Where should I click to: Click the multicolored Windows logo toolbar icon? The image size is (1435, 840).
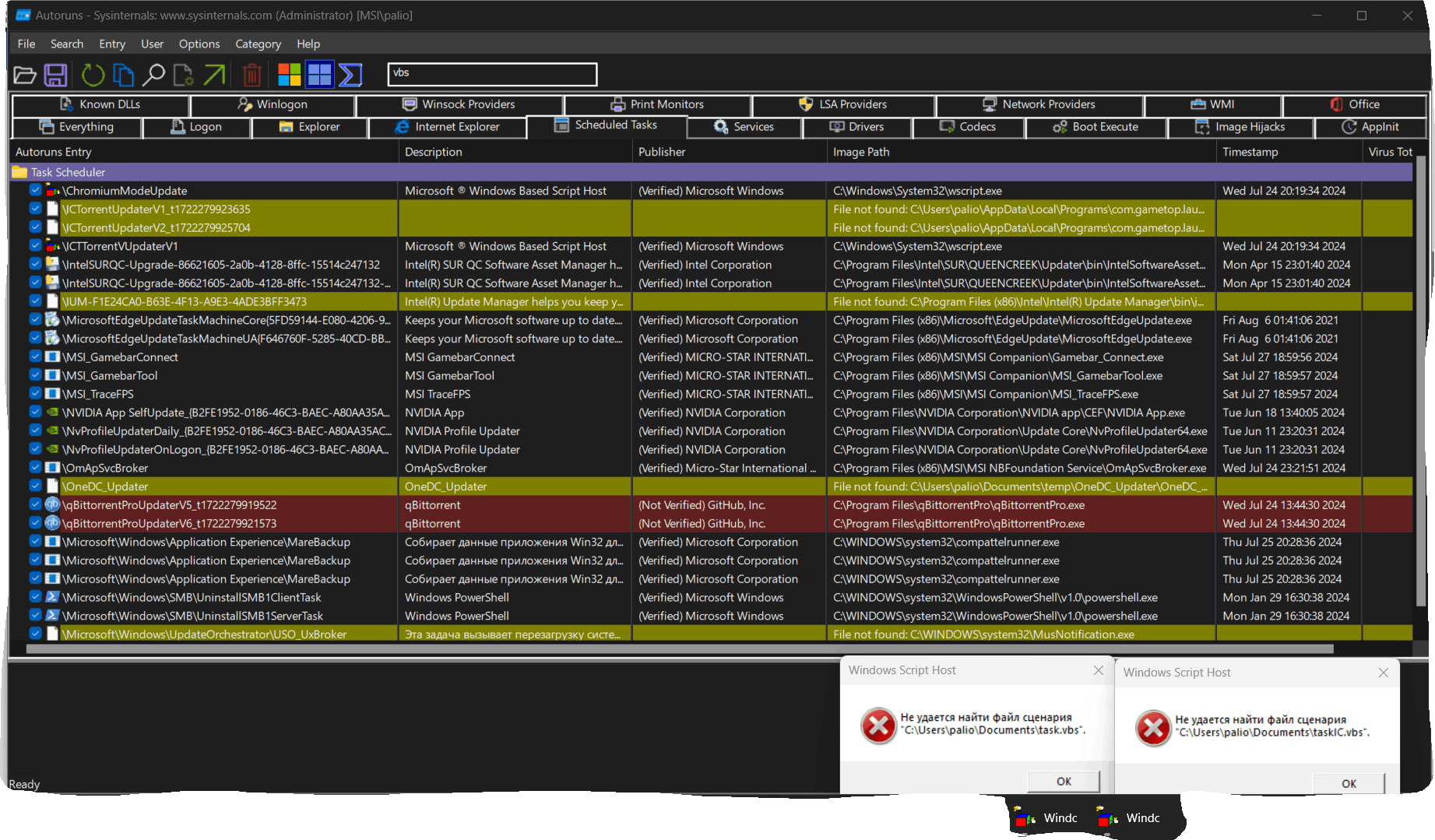[x=289, y=75]
